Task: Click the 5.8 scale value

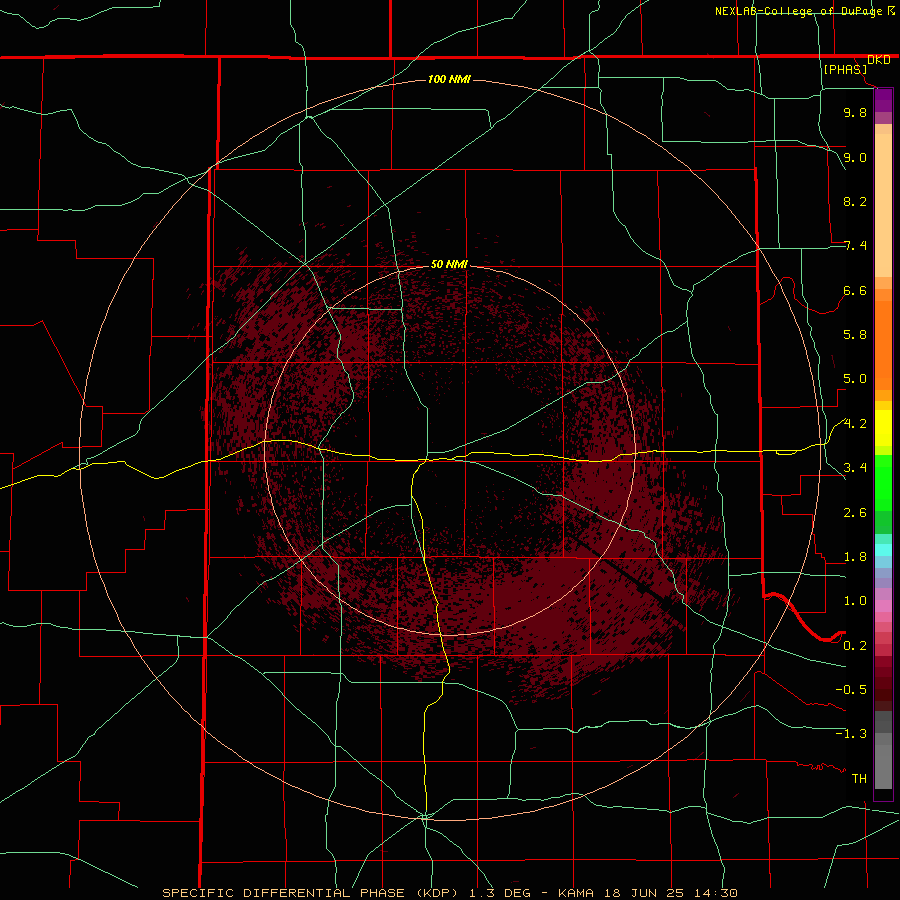Action: (855, 335)
